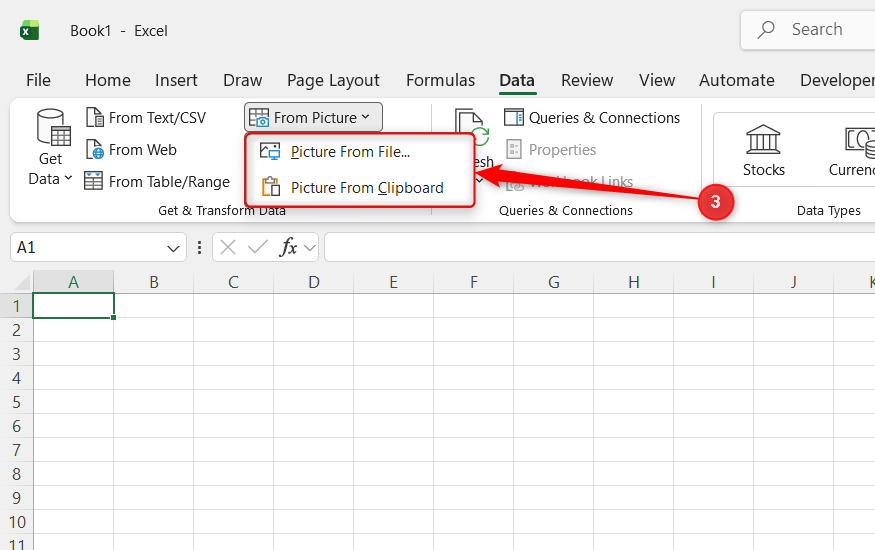Switch to the Insert tab
The image size is (875, 550).
click(176, 80)
